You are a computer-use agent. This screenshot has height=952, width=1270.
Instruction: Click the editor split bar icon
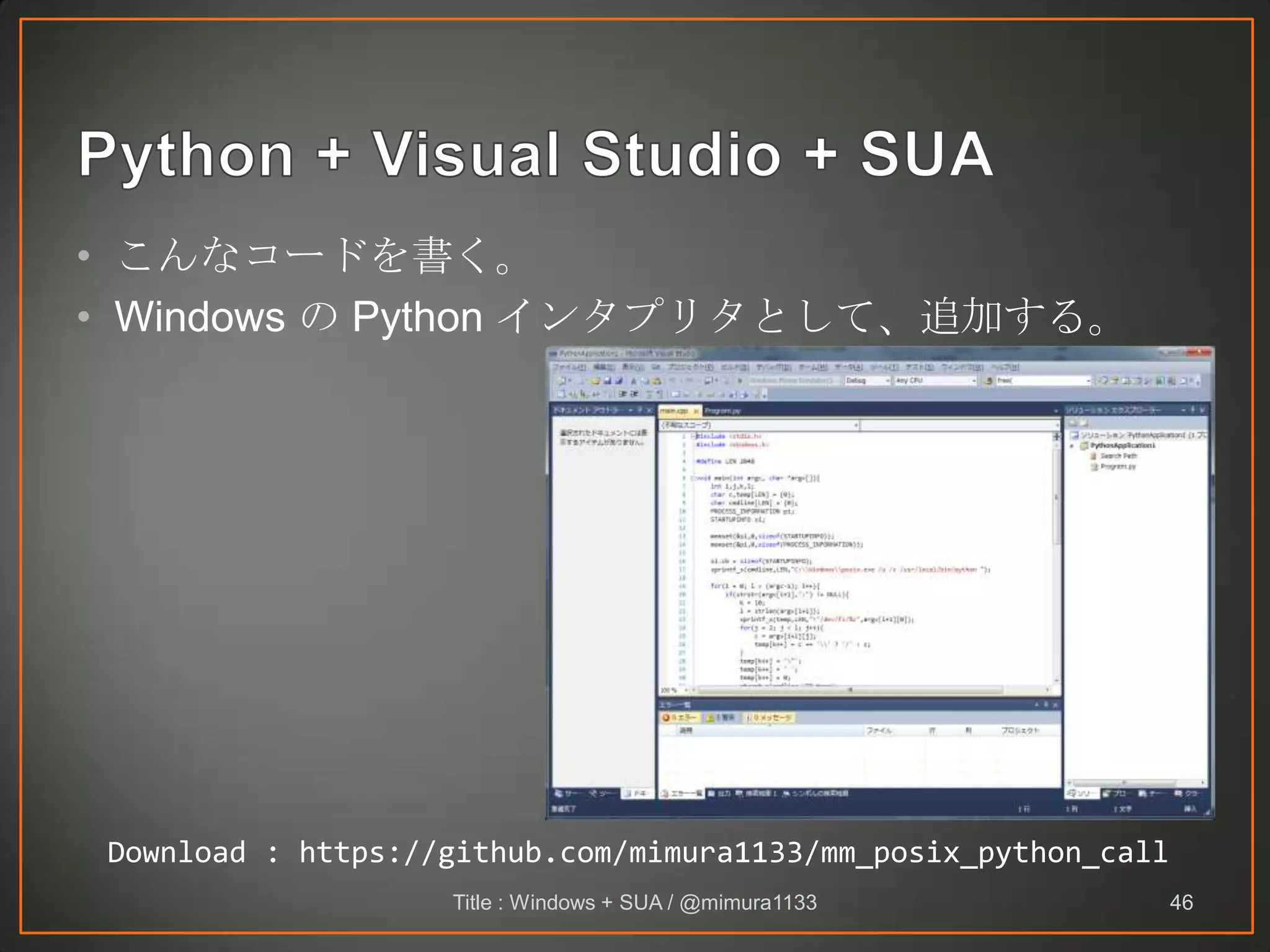(1057, 436)
